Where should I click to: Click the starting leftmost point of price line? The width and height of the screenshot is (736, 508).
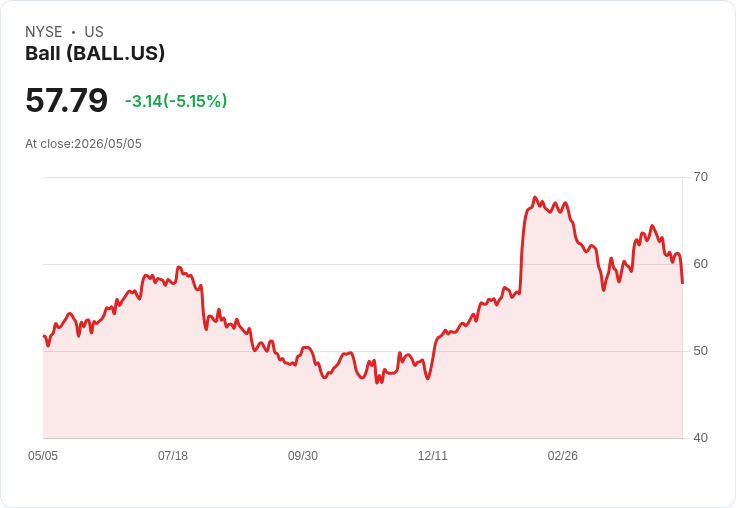click(x=44, y=336)
